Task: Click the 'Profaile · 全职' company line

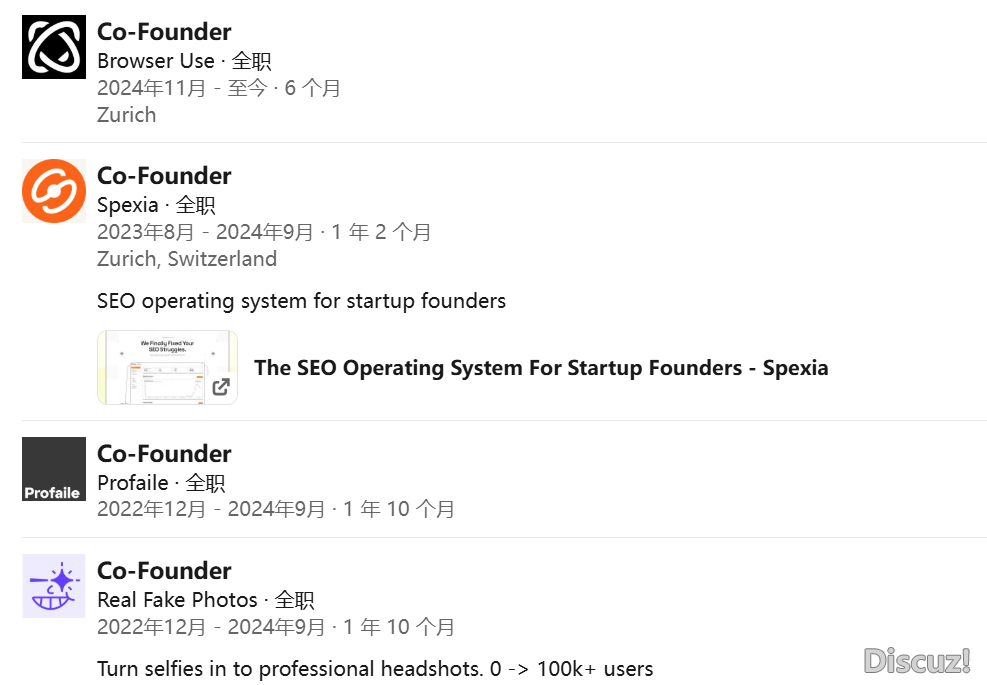Action: [x=161, y=483]
